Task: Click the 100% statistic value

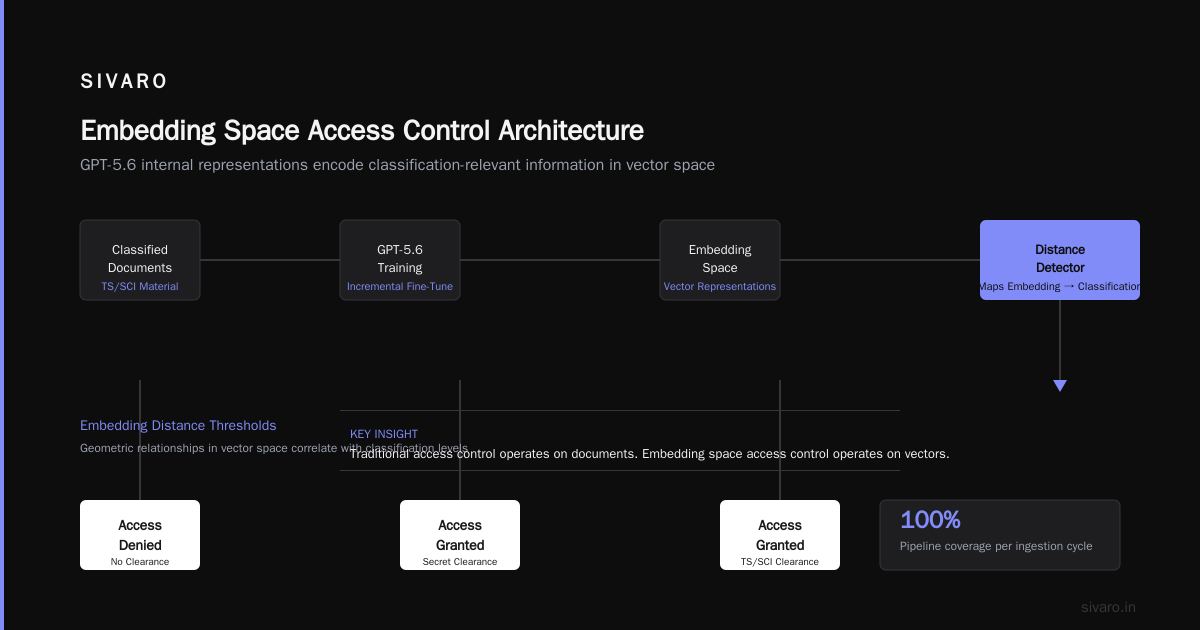Action: [x=930, y=520]
